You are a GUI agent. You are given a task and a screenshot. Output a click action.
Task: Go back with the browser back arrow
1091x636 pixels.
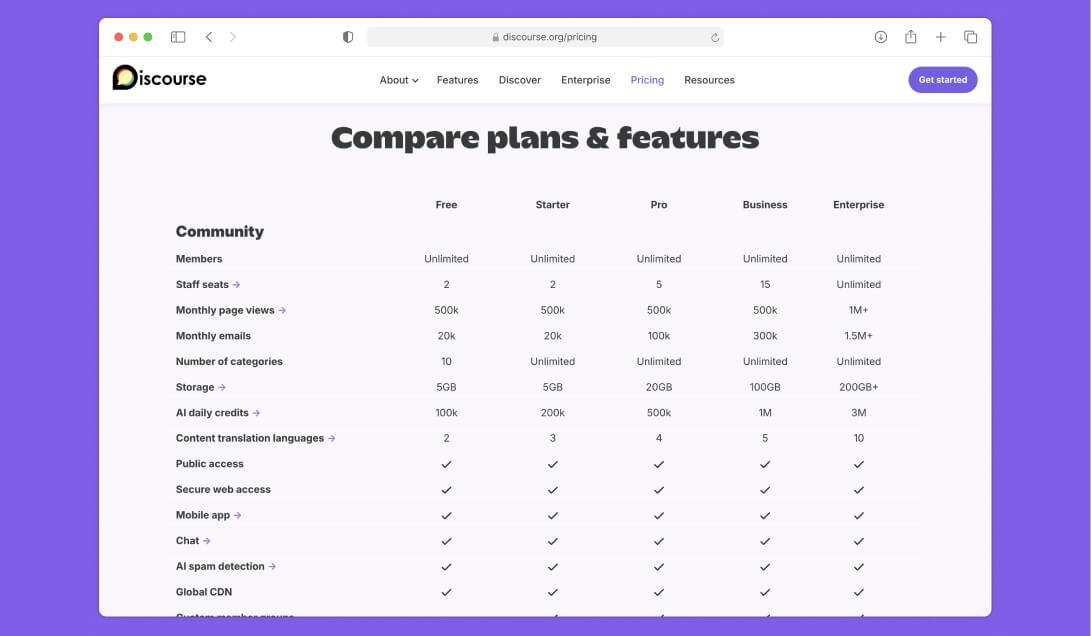click(209, 37)
